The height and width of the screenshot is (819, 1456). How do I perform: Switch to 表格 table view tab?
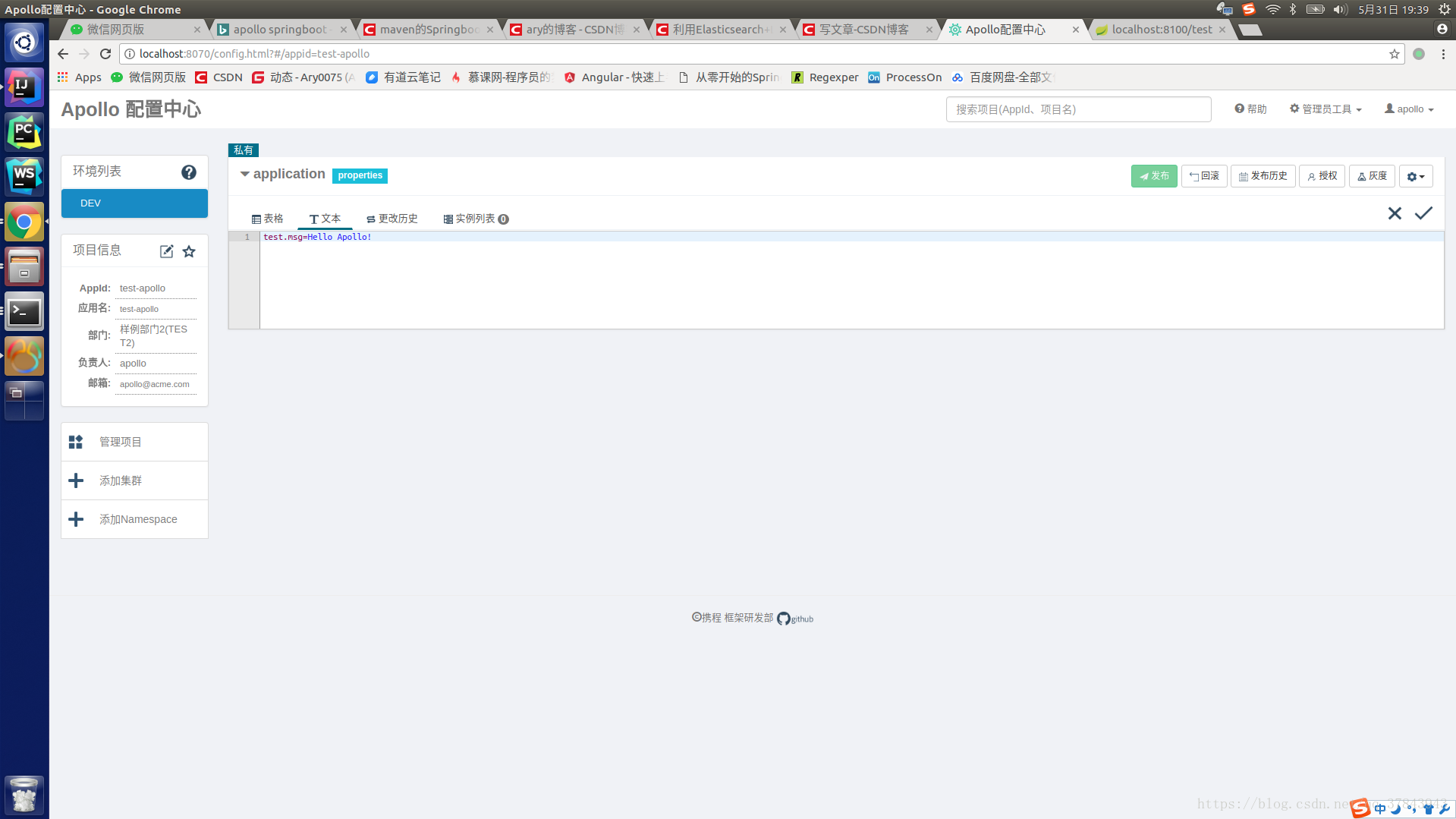pyautogui.click(x=267, y=219)
